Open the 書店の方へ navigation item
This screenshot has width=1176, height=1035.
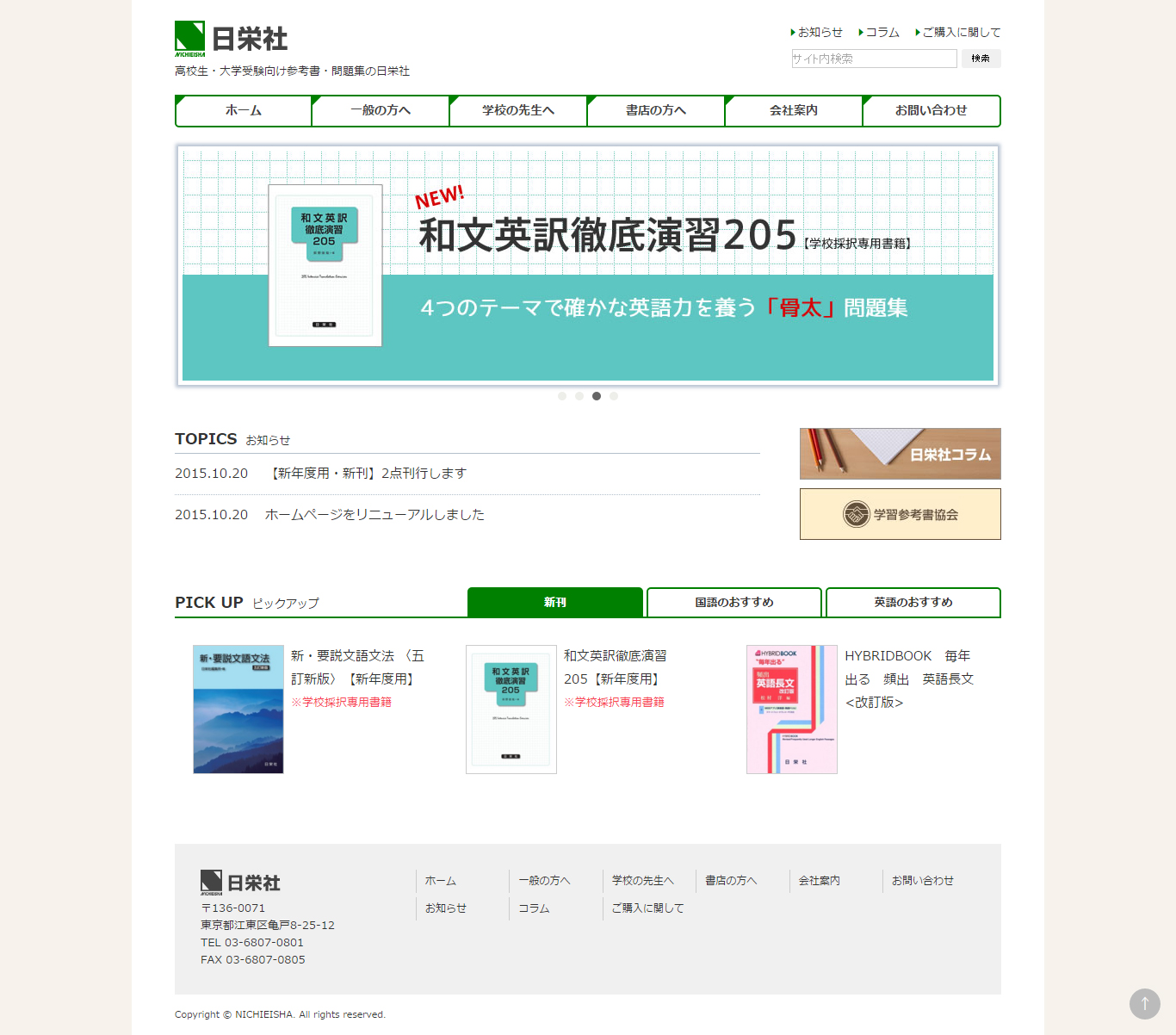pyautogui.click(x=657, y=111)
